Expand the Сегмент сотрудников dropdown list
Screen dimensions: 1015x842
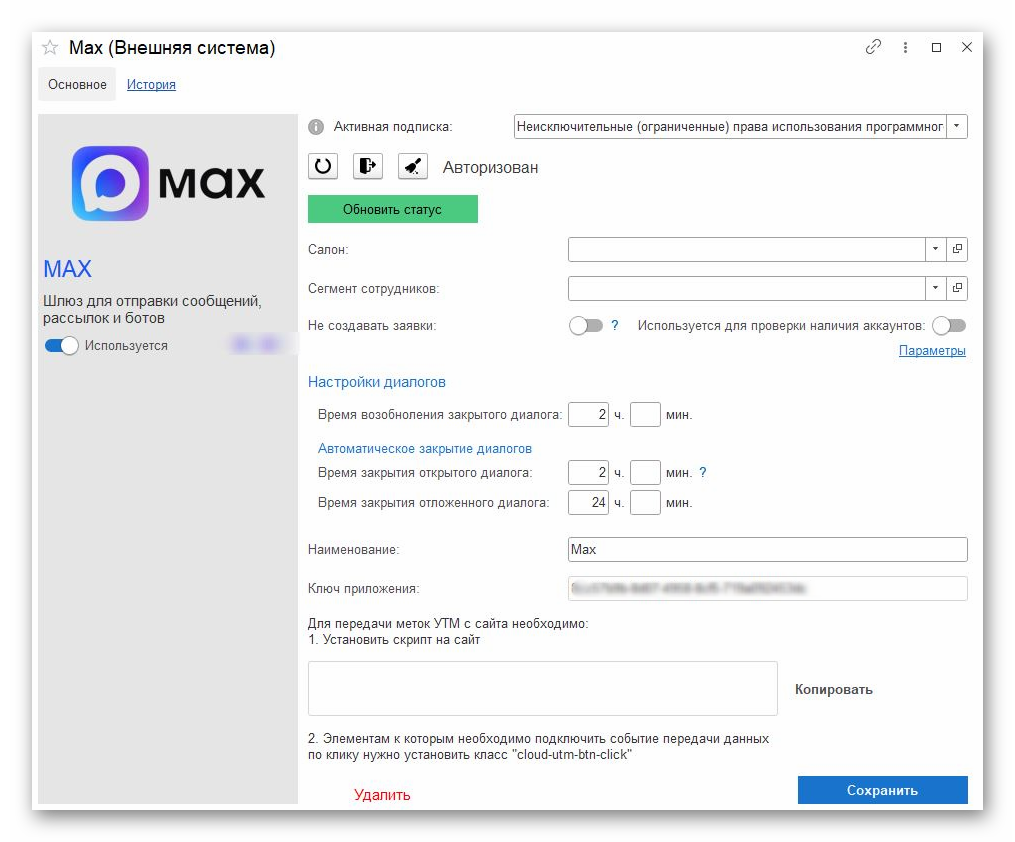(935, 288)
